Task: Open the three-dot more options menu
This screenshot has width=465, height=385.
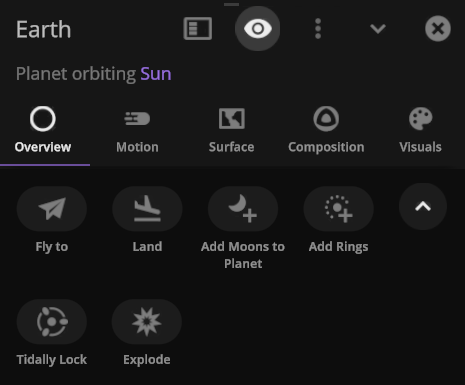Action: (x=318, y=29)
